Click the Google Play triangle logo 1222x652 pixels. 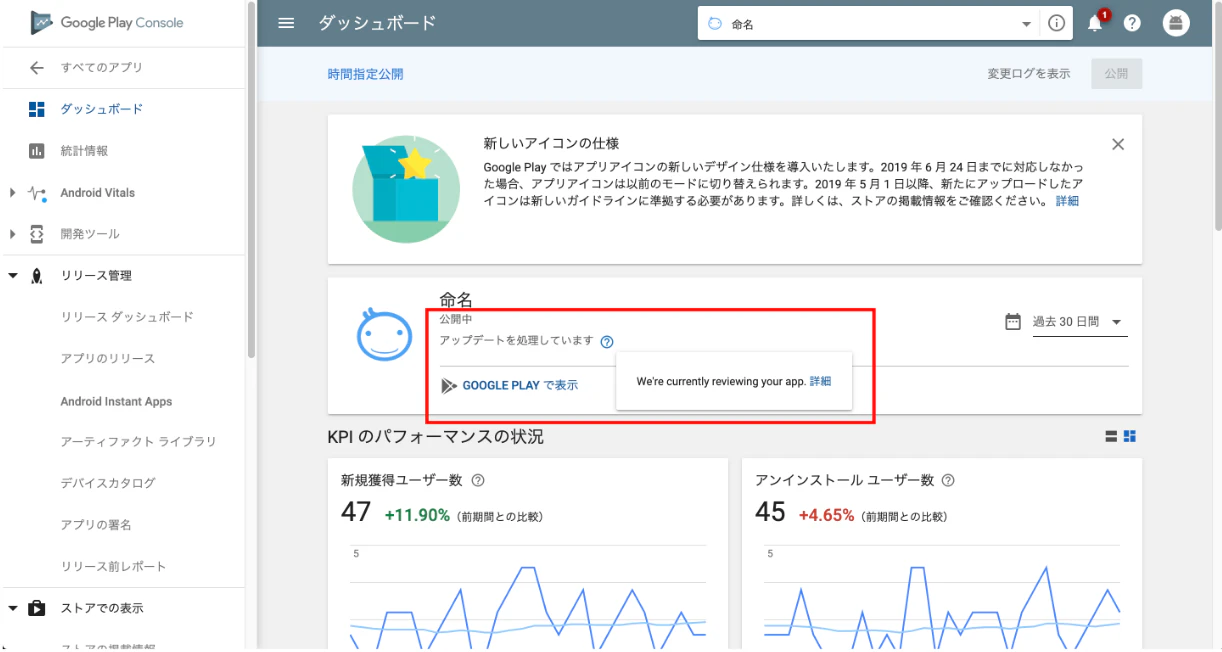(x=449, y=385)
